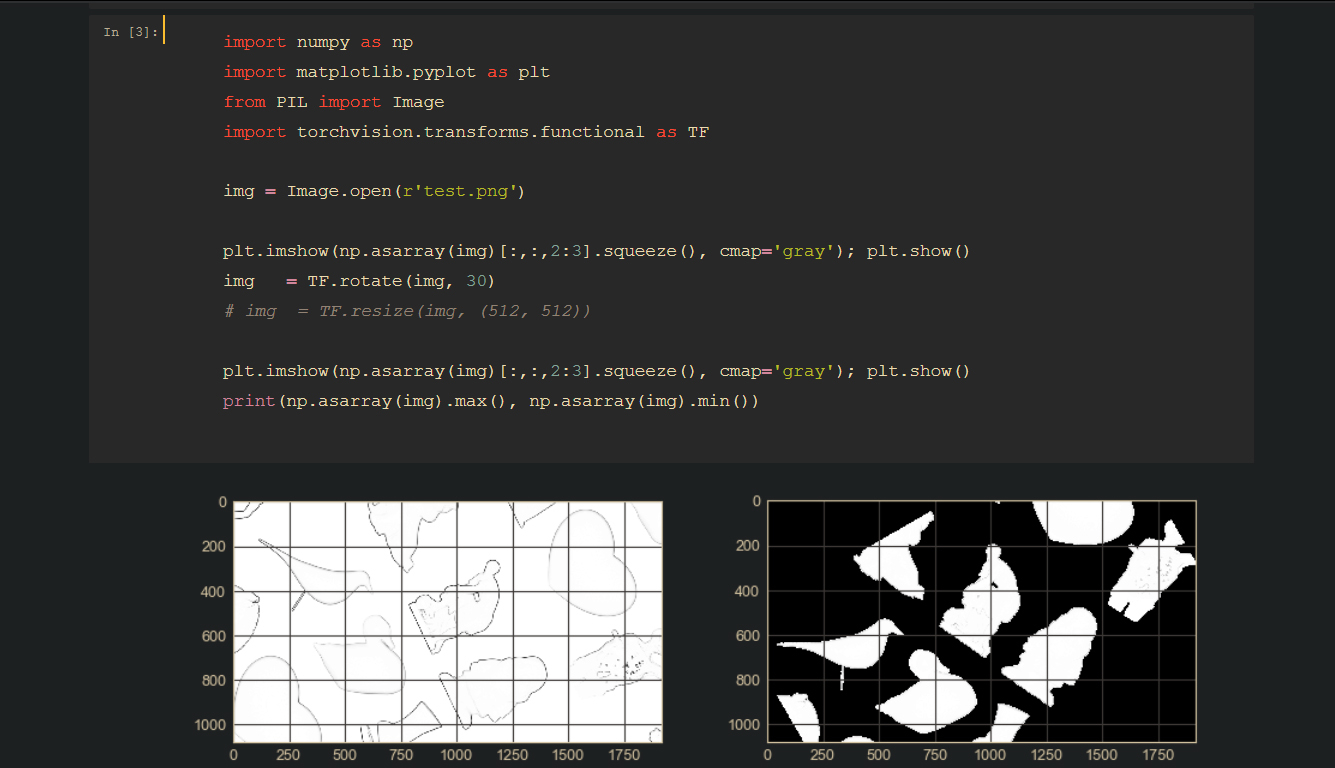Click the first plt.imshow code line
The height and width of the screenshot is (768, 1335).
(597, 251)
